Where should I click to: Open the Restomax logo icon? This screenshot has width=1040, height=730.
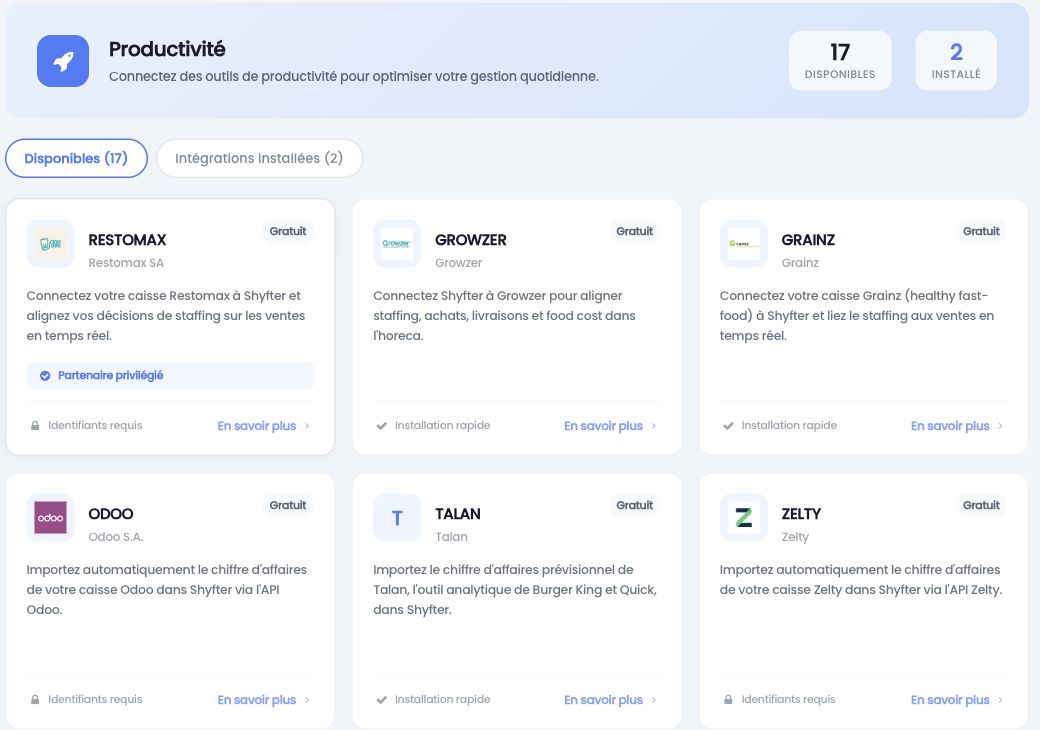pyautogui.click(x=50, y=244)
